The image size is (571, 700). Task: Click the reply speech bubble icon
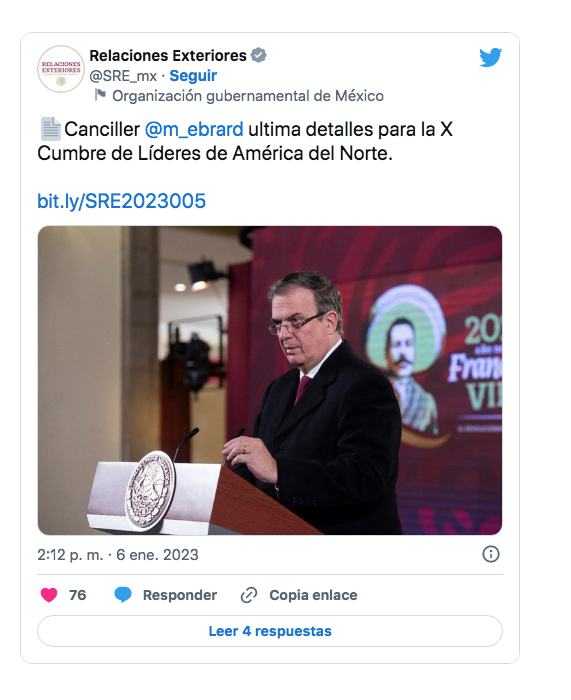click(123, 595)
